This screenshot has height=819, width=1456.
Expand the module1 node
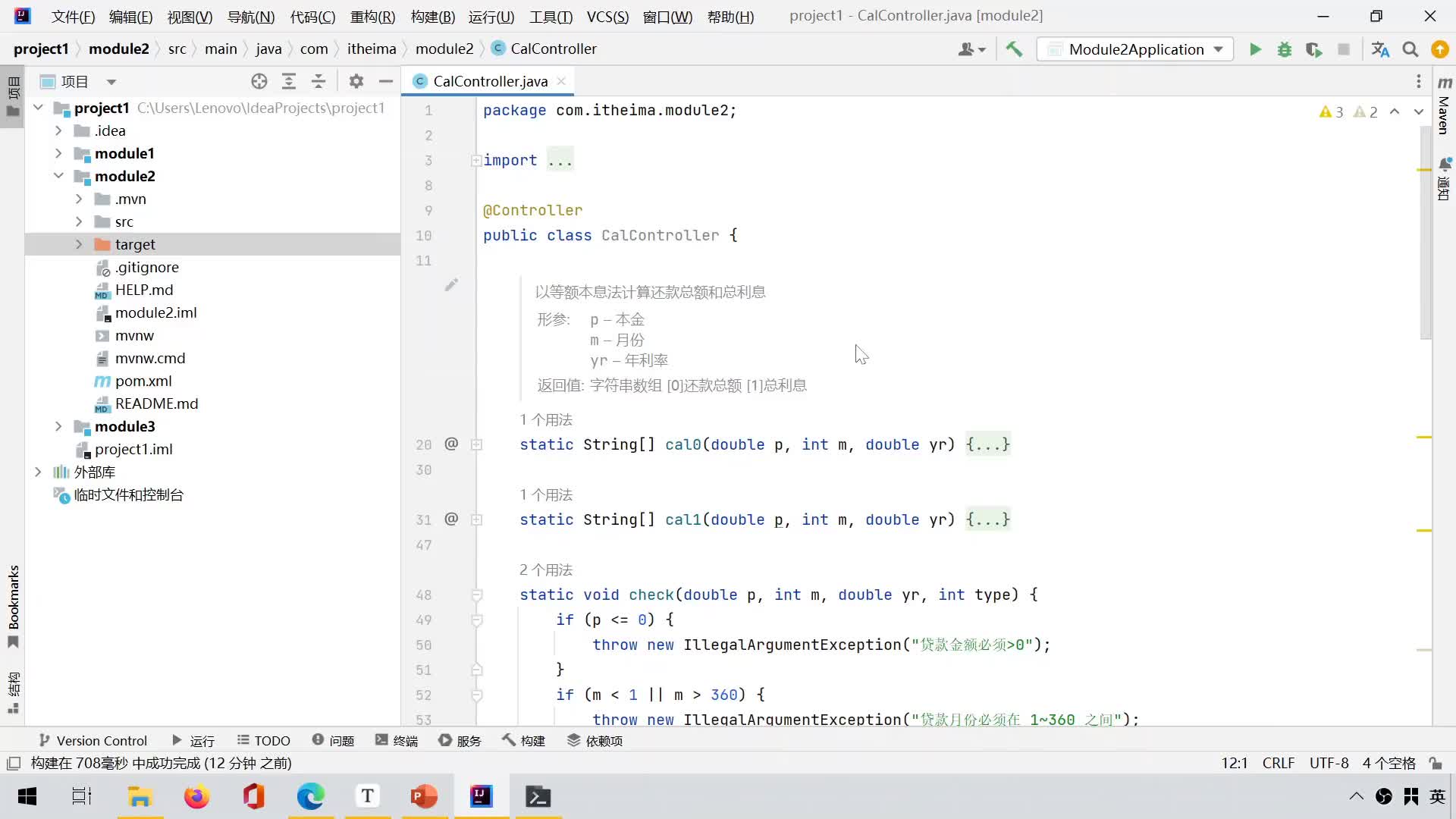(x=58, y=153)
